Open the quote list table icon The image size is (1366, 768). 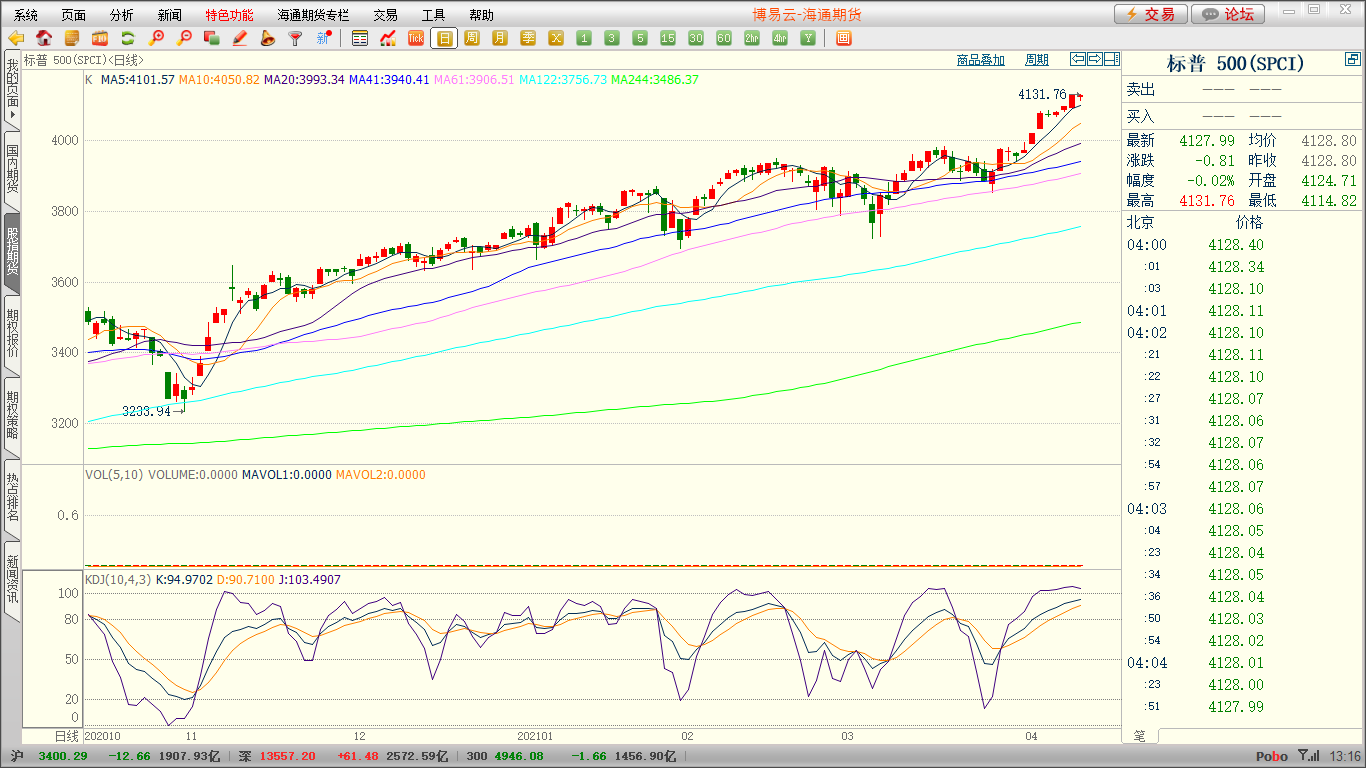[360, 38]
